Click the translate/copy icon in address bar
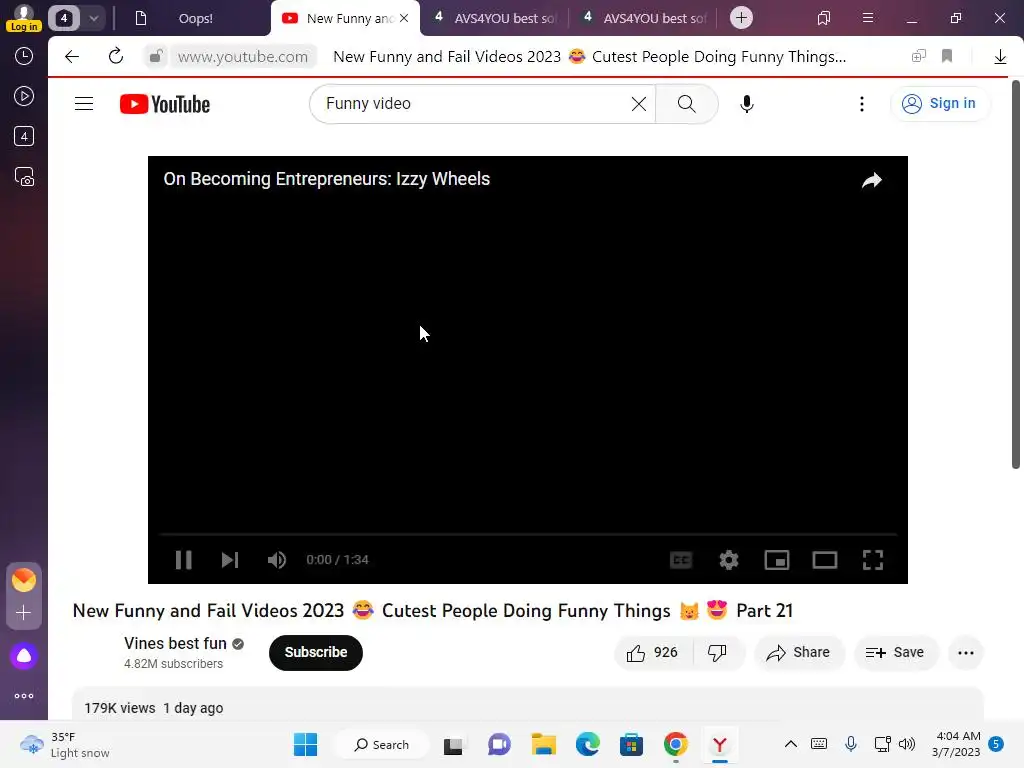This screenshot has height=768, width=1024. click(919, 57)
